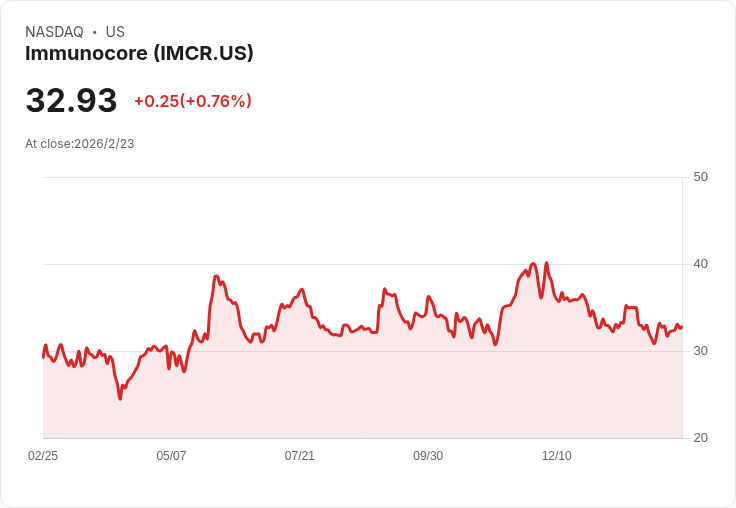Viewport: 736px width, 508px height.
Task: Click the highest peak of the price line
Action: pos(533,264)
